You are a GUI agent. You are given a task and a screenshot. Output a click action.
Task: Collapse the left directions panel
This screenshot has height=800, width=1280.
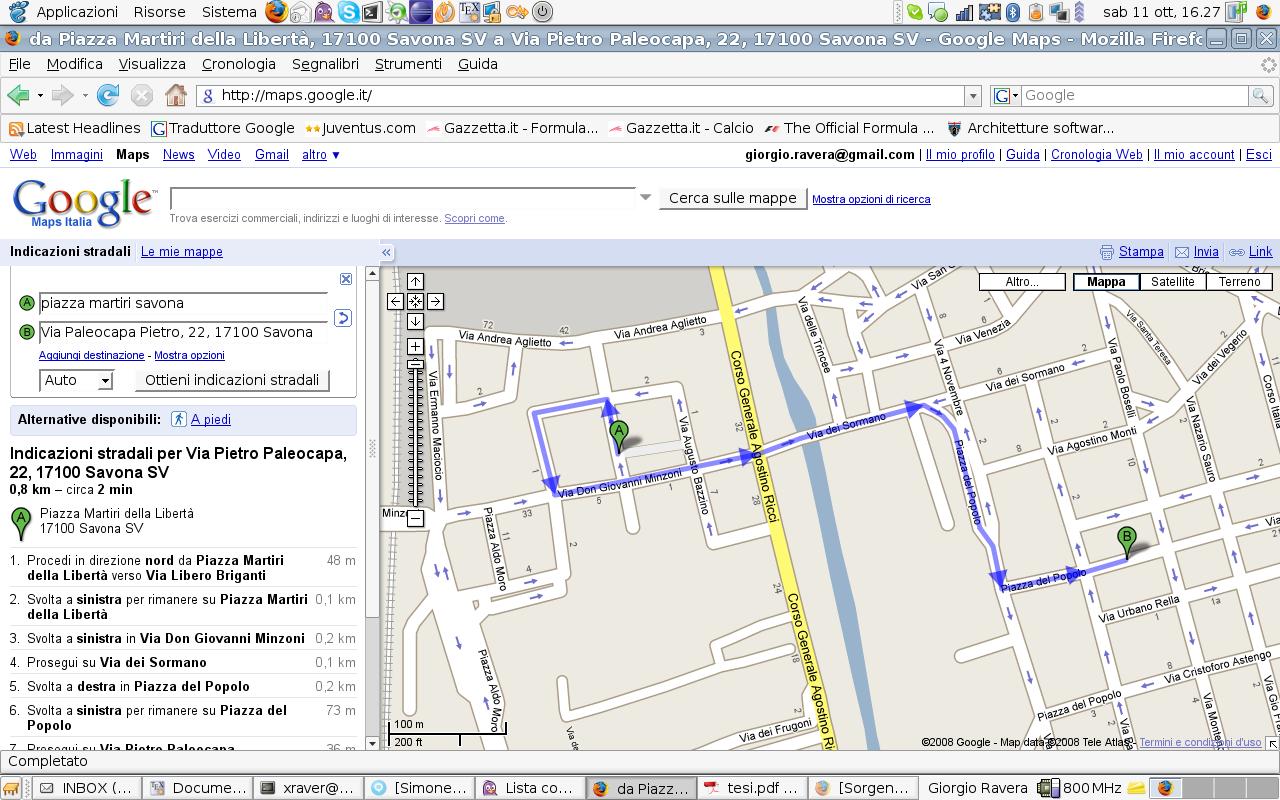(386, 252)
